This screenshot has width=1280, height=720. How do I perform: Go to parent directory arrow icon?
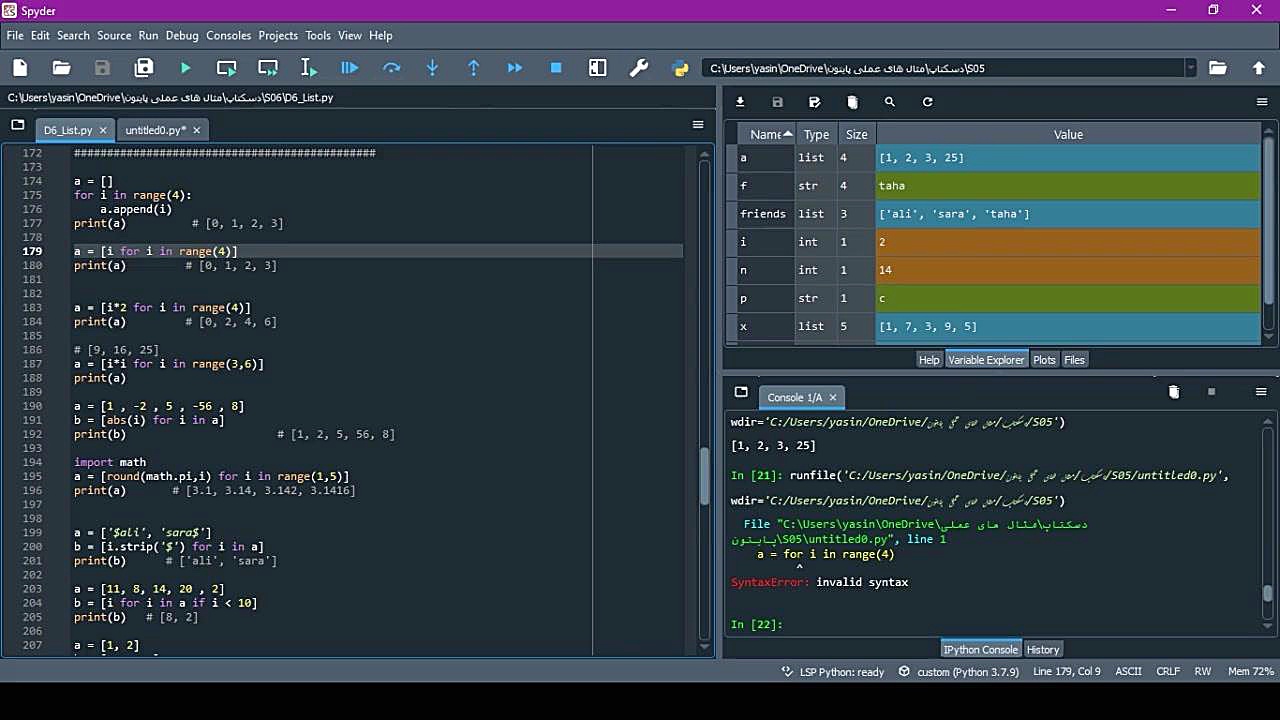[x=1259, y=68]
